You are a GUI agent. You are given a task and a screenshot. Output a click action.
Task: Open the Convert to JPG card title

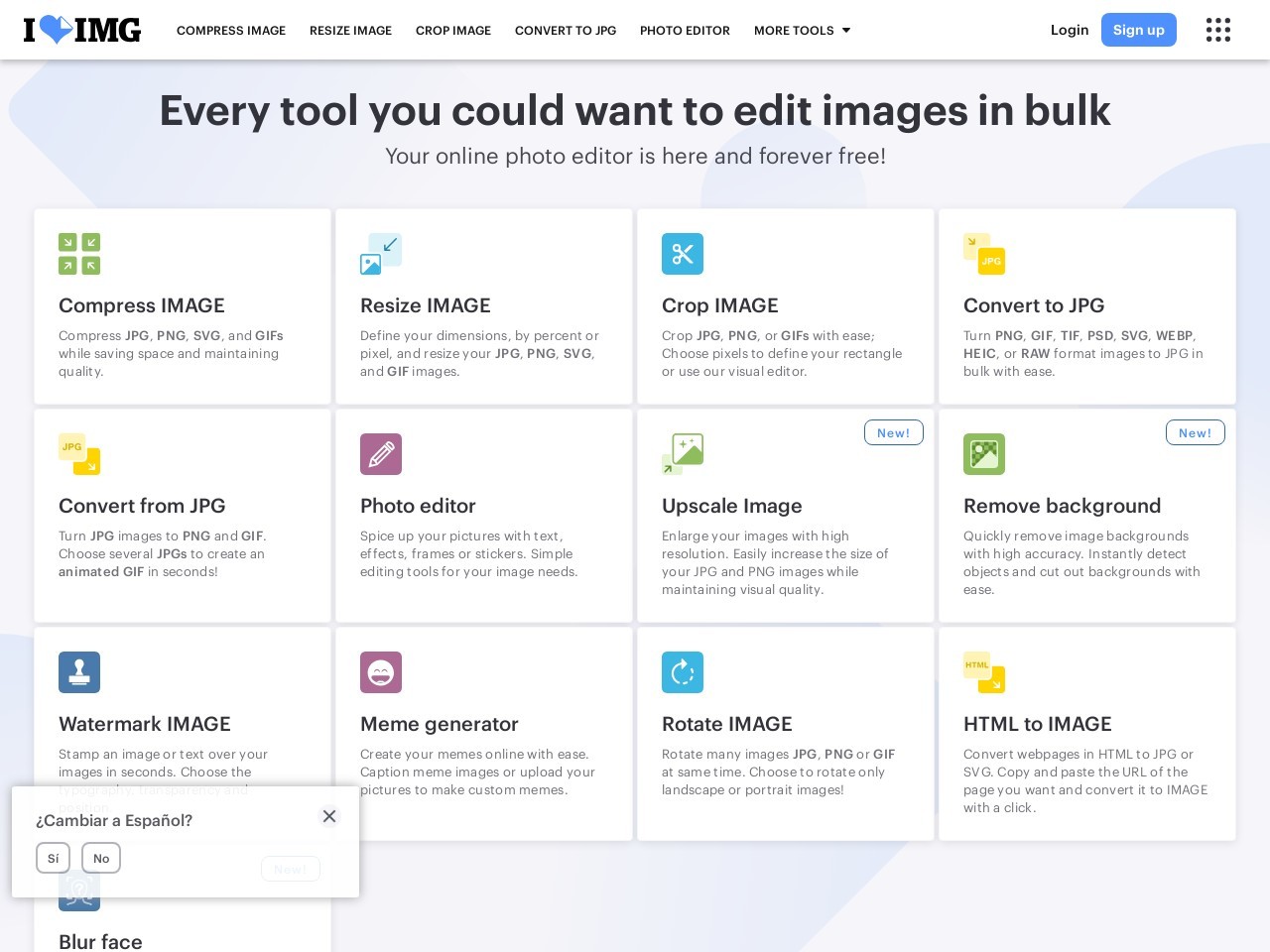(x=1034, y=305)
